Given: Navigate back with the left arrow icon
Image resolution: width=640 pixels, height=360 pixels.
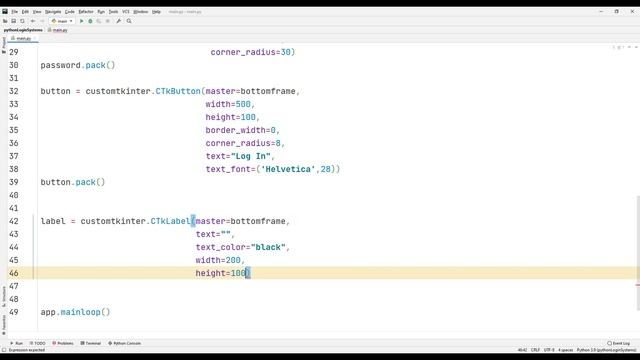Looking at the screenshot, I should tap(33, 21).
